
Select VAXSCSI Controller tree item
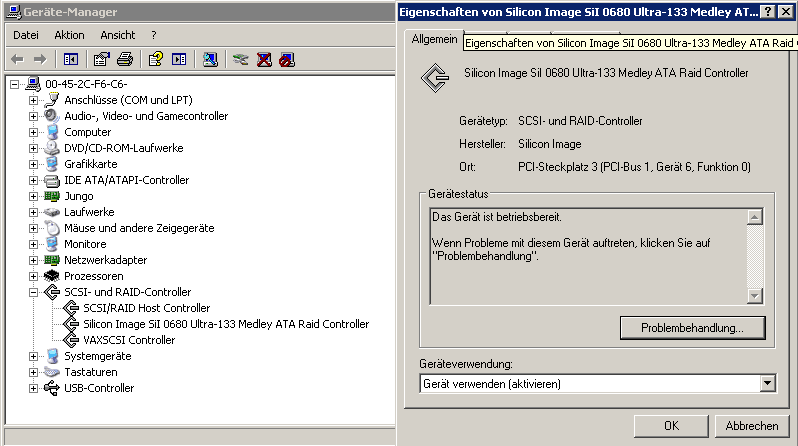[129, 340]
